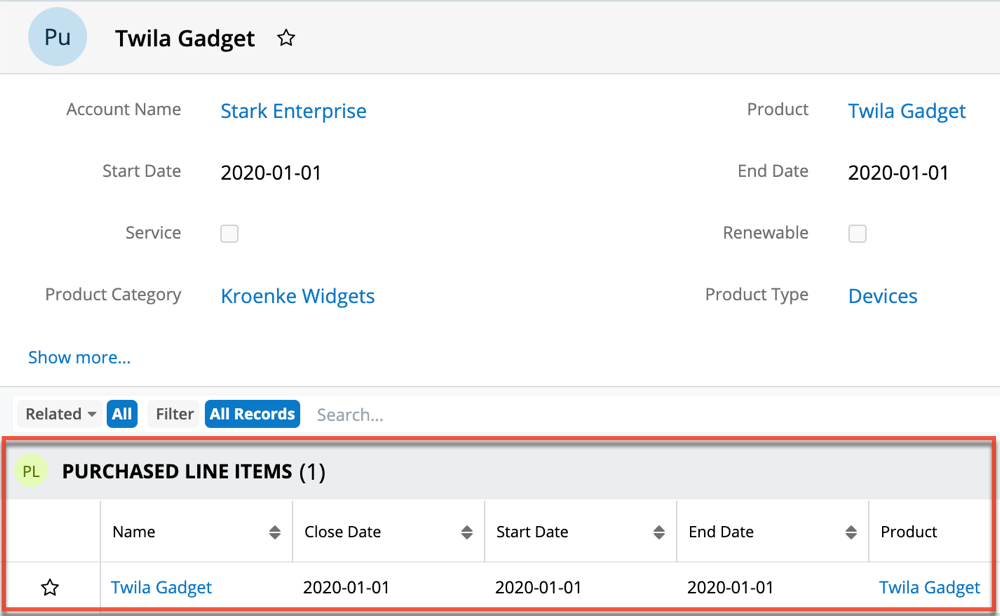Sort the list by Name column arrows
Image resolution: width=1000 pixels, height=616 pixels.
[275, 533]
